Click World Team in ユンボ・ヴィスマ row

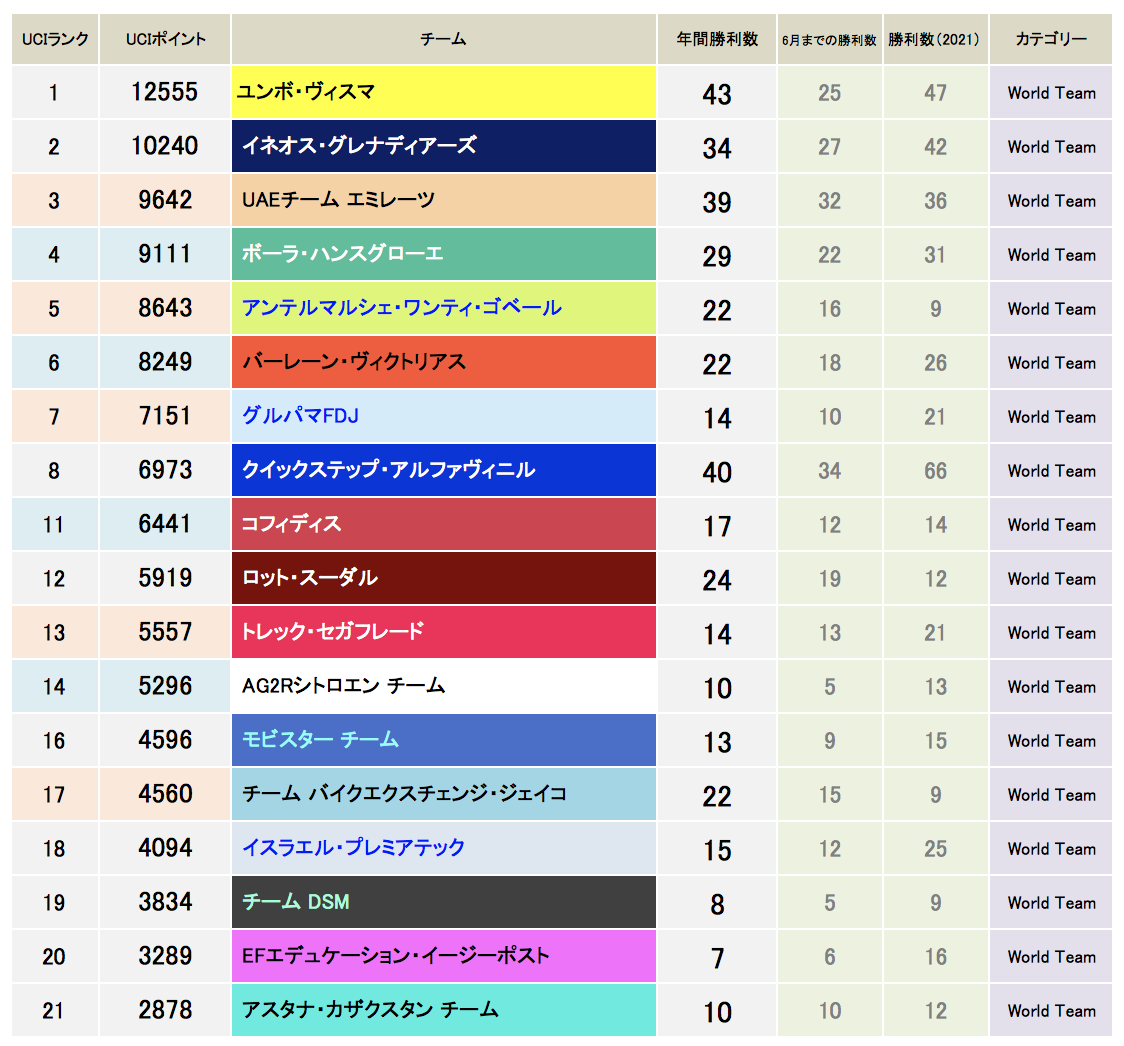coord(1052,93)
